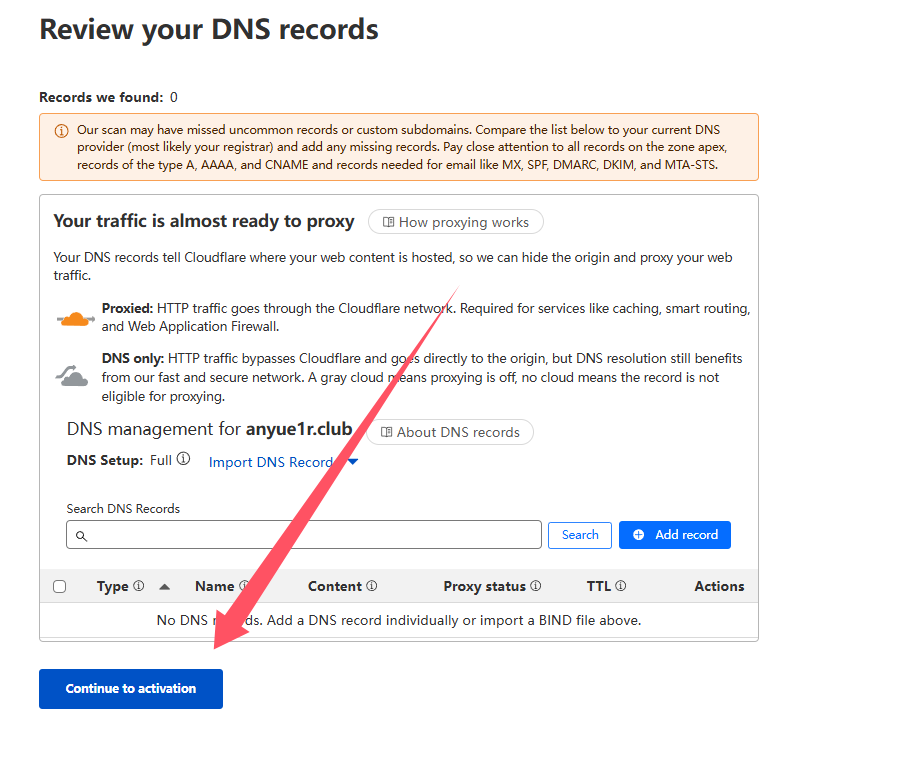Click the Actions column header
The width and height of the screenshot is (904, 772).
(719, 586)
